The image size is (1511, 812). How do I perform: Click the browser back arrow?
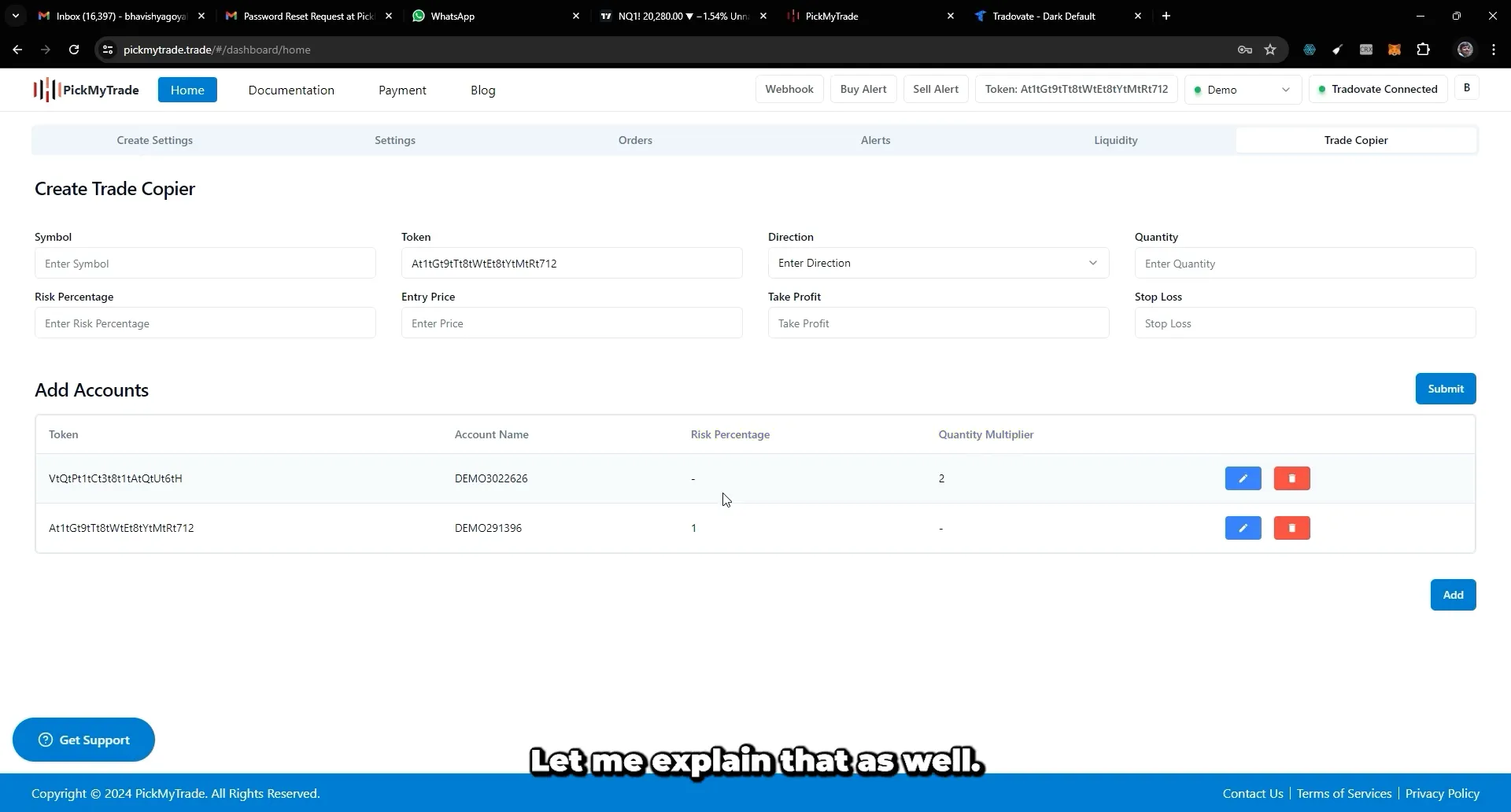coord(17,50)
